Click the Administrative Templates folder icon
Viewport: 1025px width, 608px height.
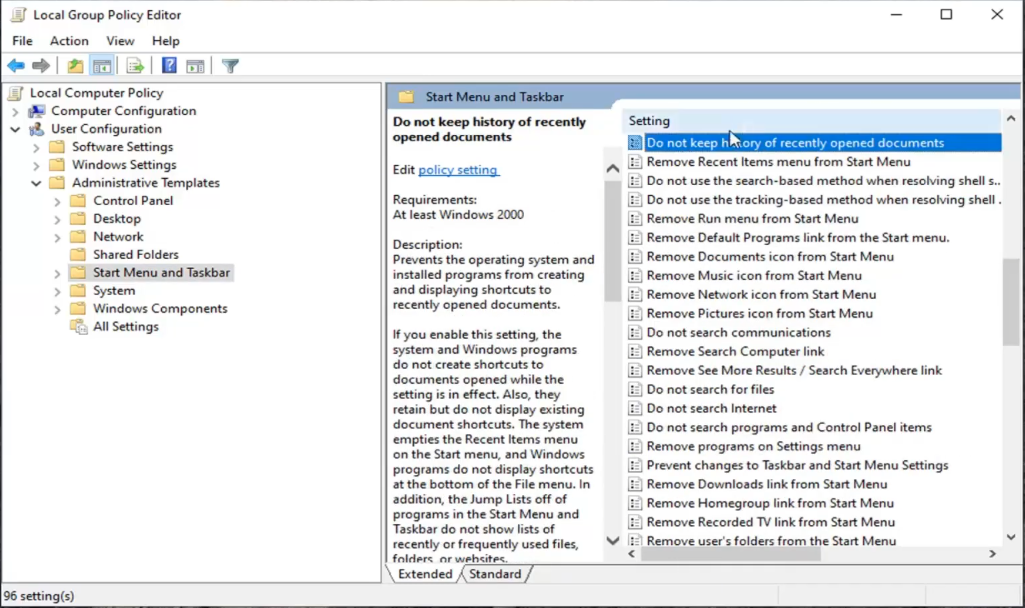[58, 182]
